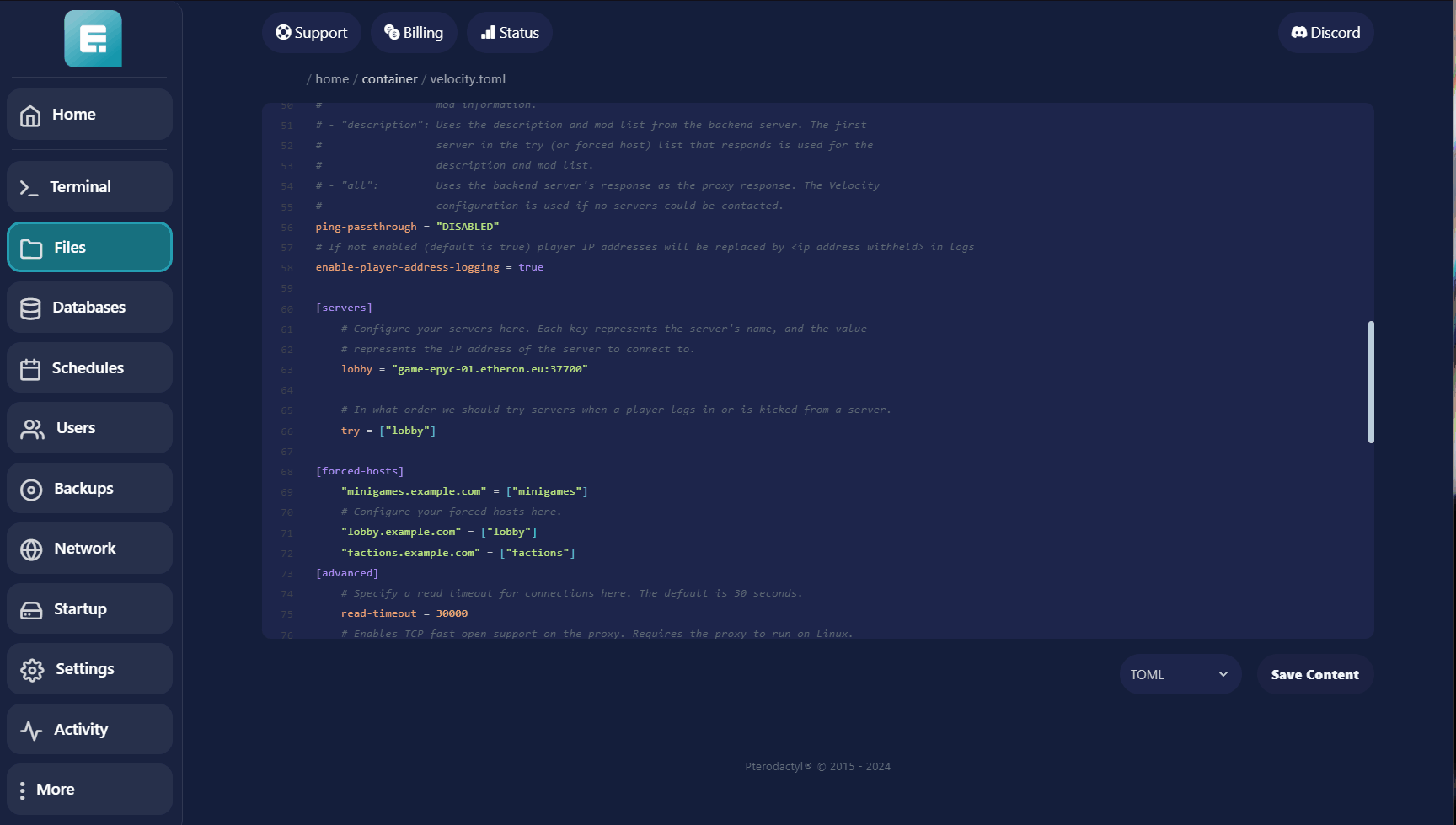Open the Databases section
Image resolution: width=1456 pixels, height=825 pixels.
[89, 308]
